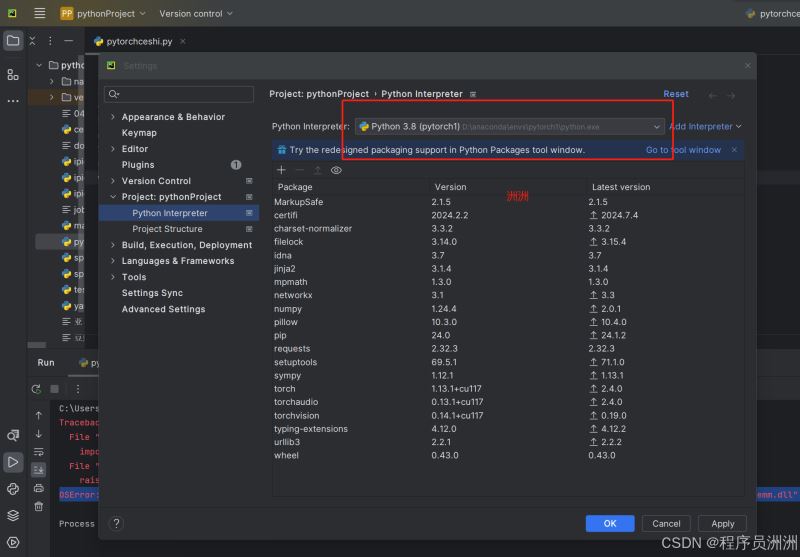Expand Editor settings section
Screen dimensions: 800x557
(x=113, y=149)
